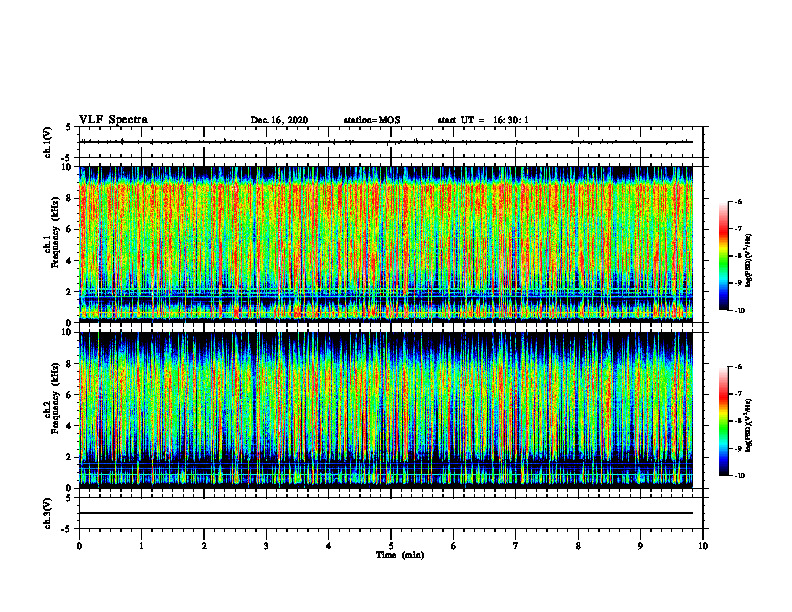The width and height of the screenshot is (792, 612).
Task: Click the "ch.3(V)" axis label
Action: pyautogui.click(x=48, y=513)
